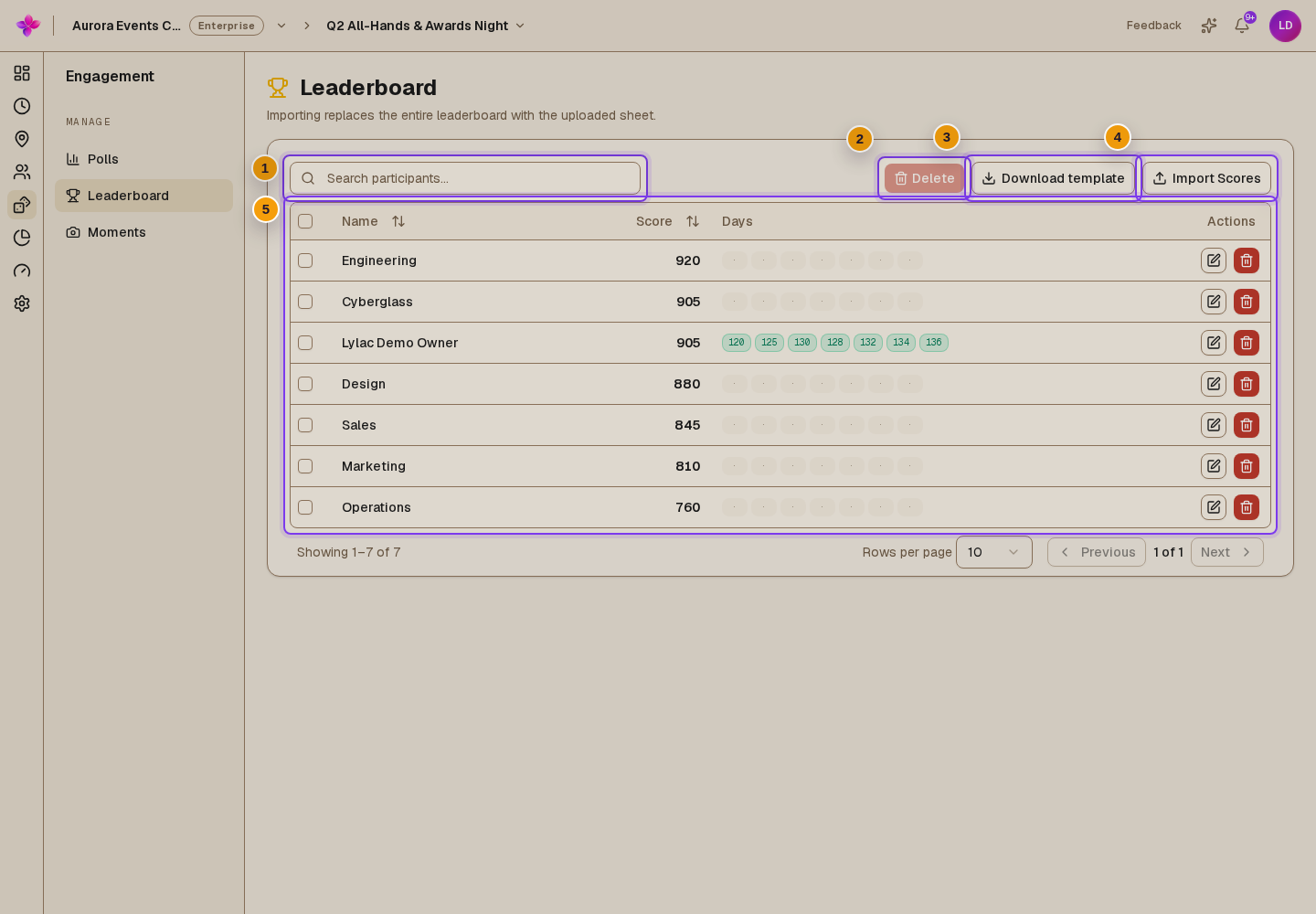Open the sparkles AI assistant icon
1316x914 pixels.
pyautogui.click(x=1209, y=26)
